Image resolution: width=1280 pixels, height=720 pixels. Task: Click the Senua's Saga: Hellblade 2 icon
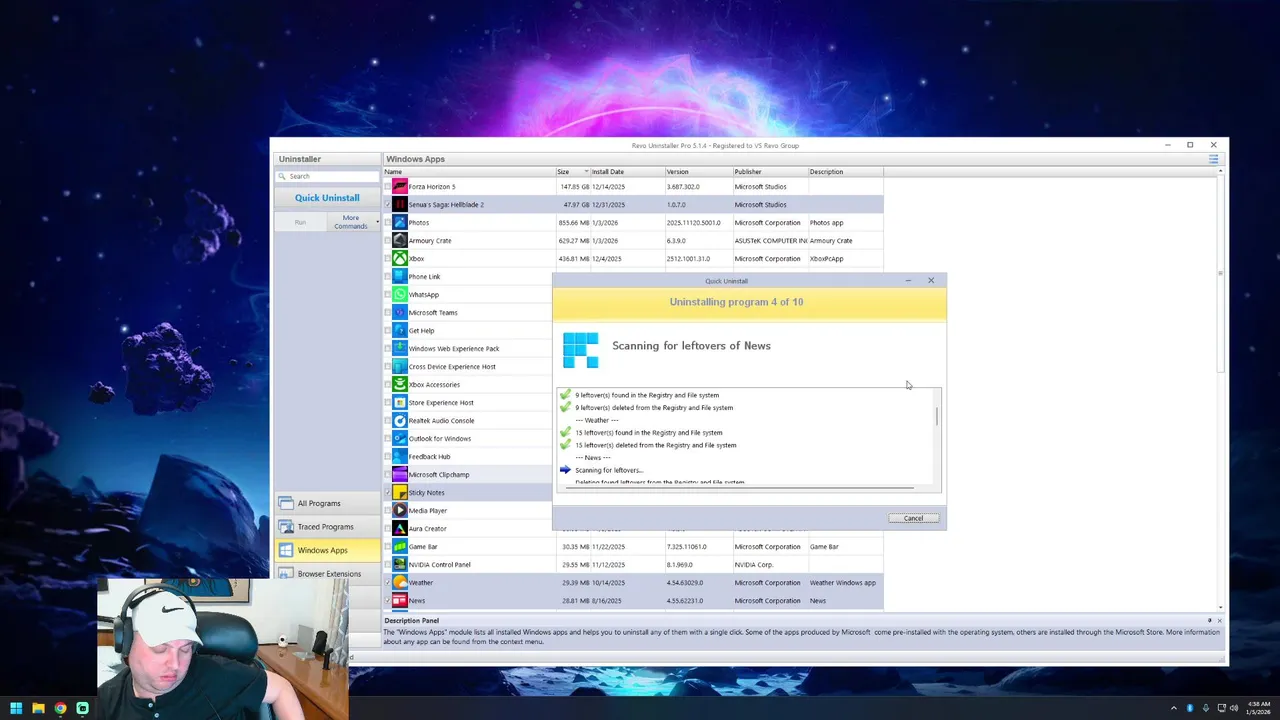[x=400, y=205]
